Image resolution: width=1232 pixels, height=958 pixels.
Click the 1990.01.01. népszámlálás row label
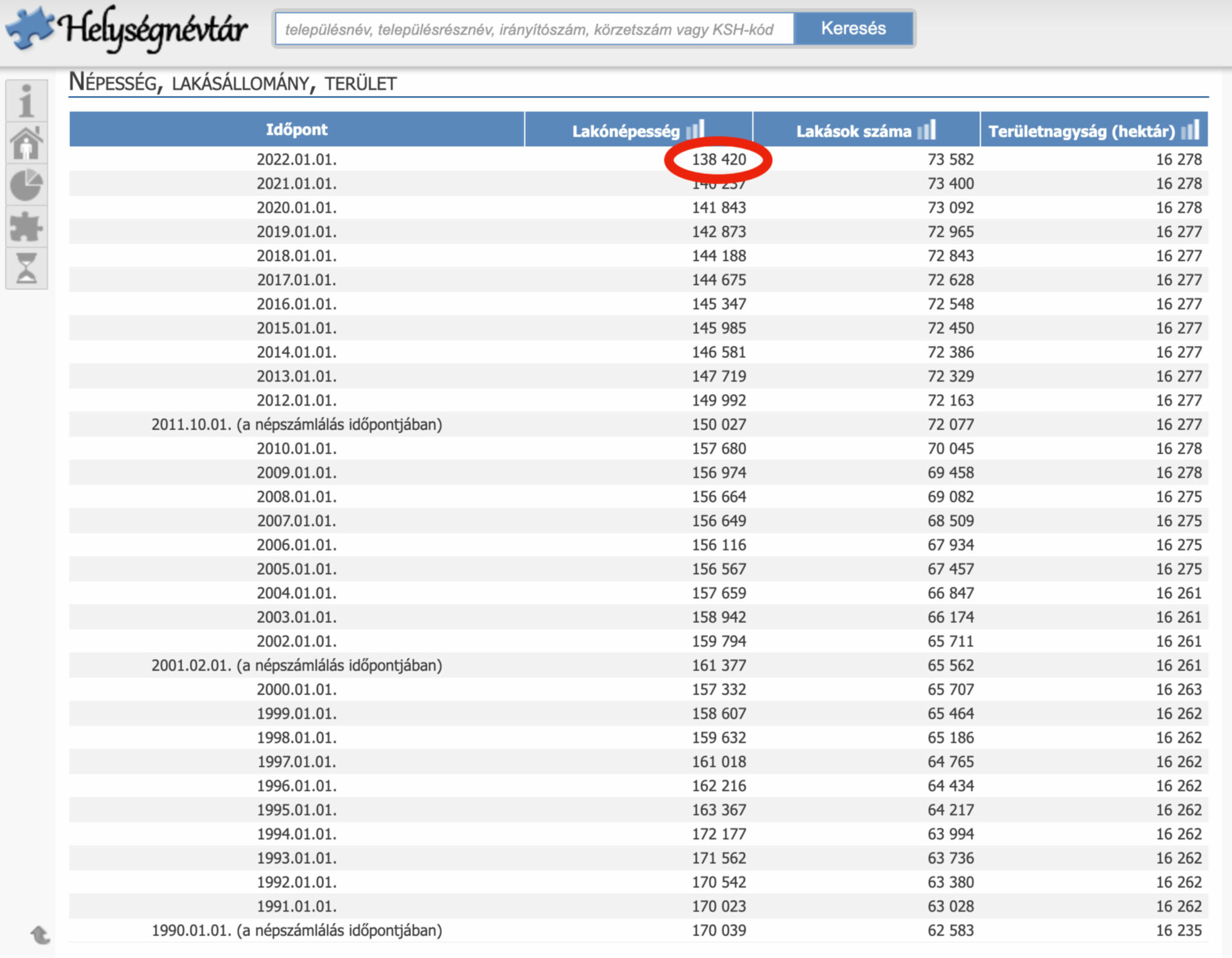(x=297, y=930)
